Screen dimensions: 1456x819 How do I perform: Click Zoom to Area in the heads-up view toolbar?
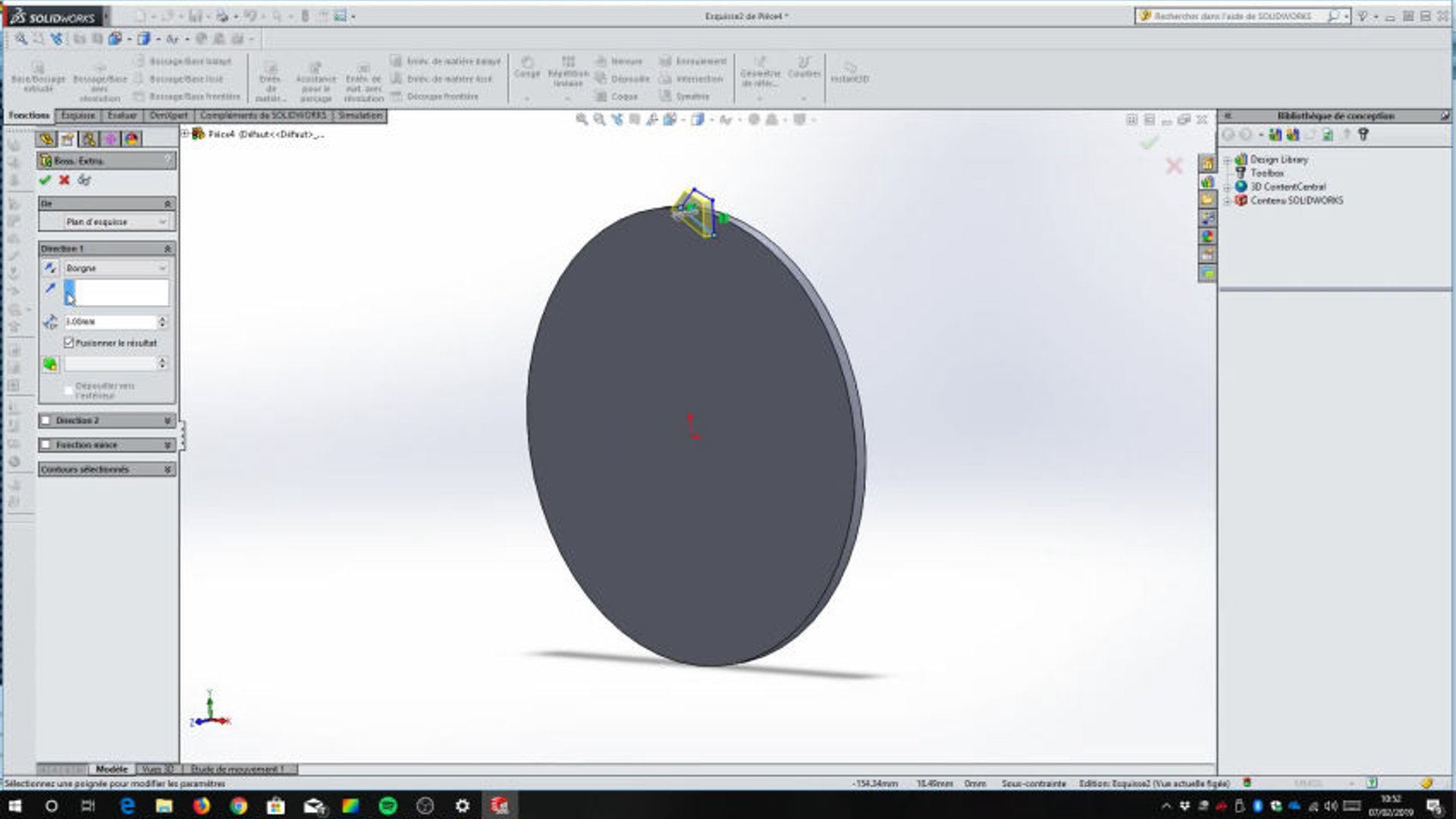coord(599,120)
